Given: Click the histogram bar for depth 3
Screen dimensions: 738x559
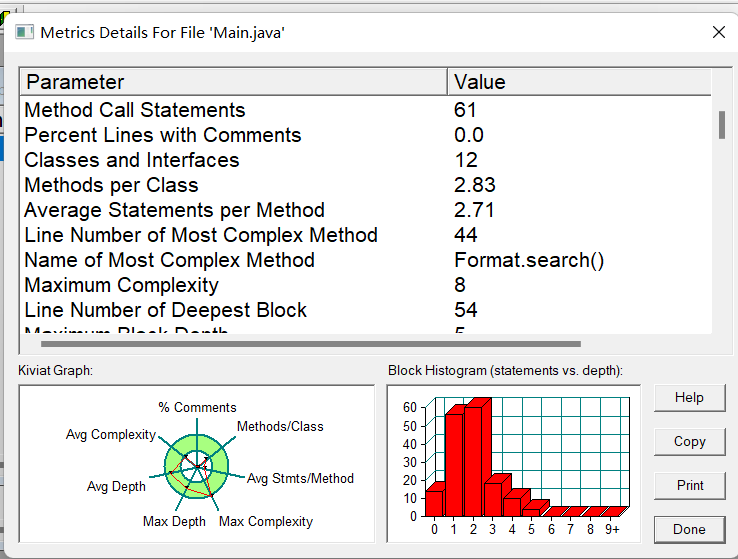Looking at the screenshot, I should (493, 498).
